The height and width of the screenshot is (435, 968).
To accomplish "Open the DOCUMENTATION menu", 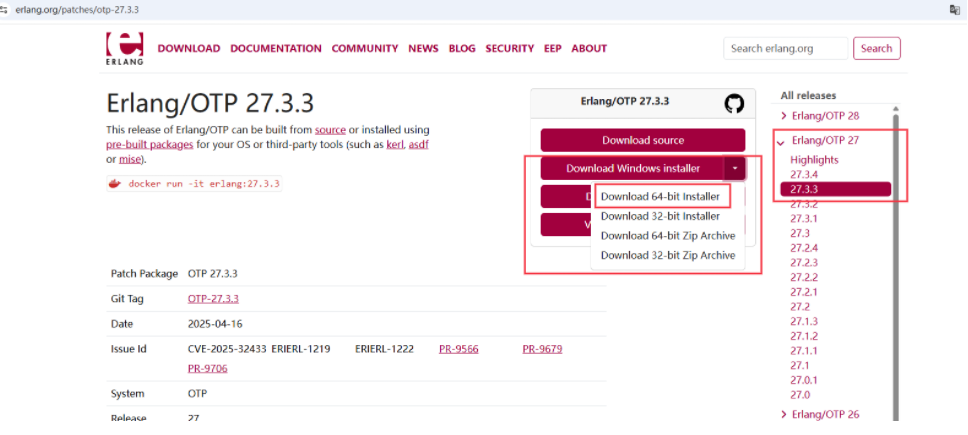I will point(276,48).
